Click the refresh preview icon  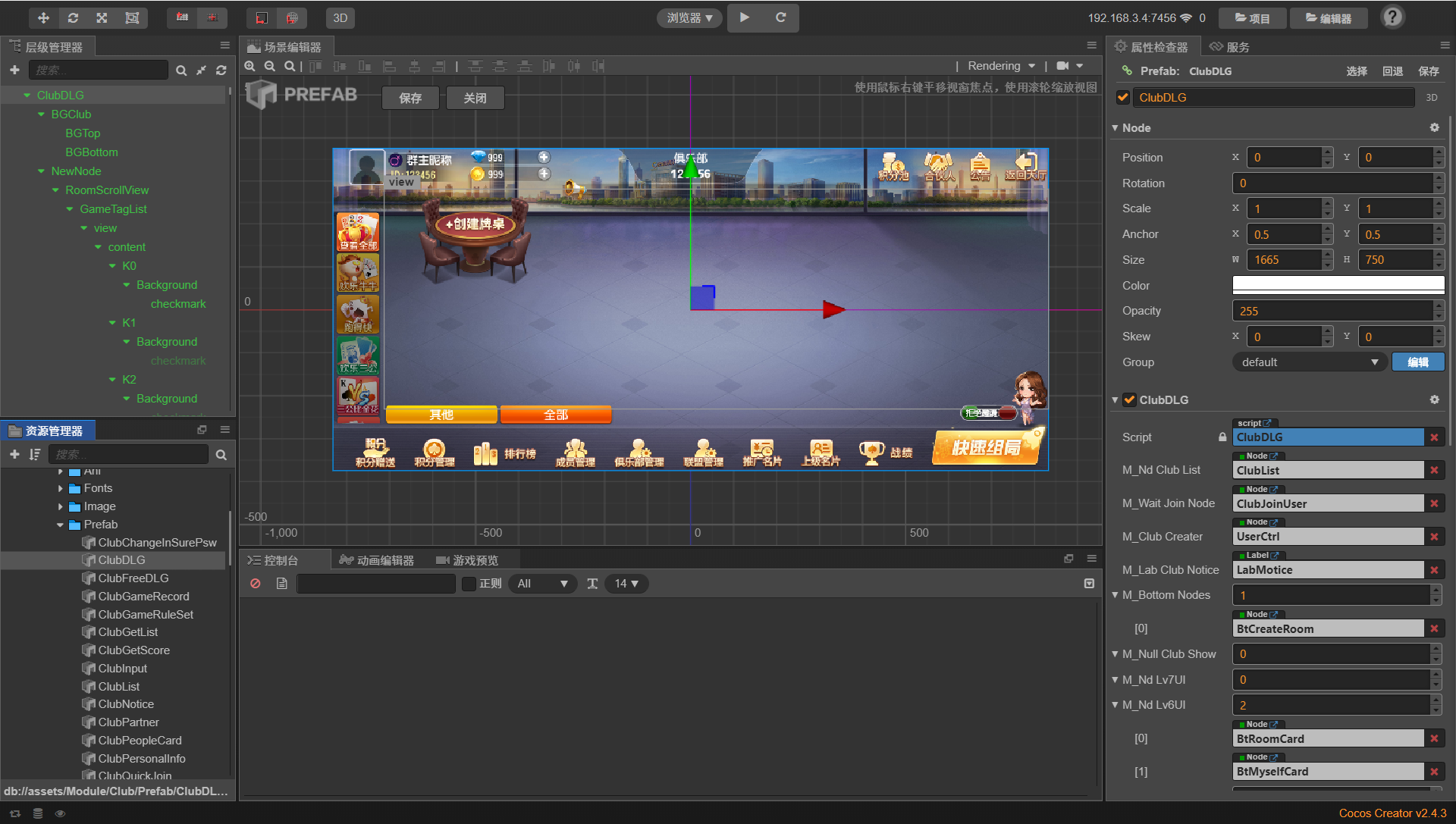[780, 17]
